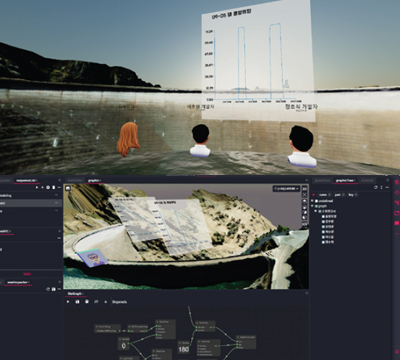
Task: Open the camera dropdown at viewport top-right
Action: [287, 189]
